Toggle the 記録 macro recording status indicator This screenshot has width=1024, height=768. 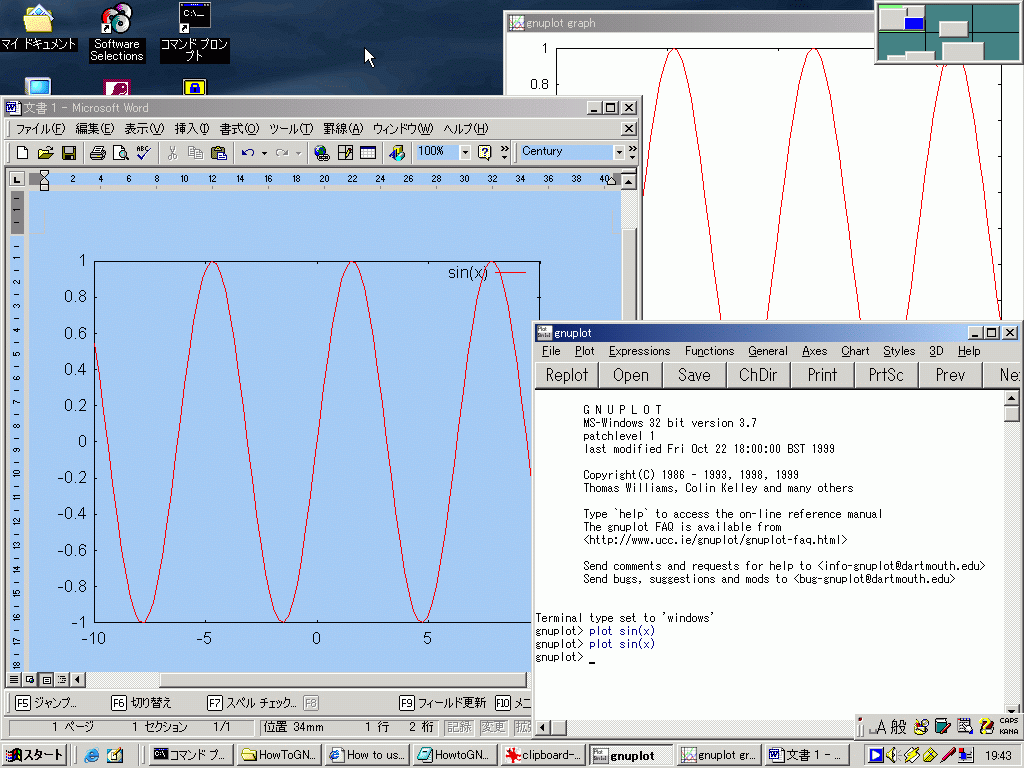(459, 727)
